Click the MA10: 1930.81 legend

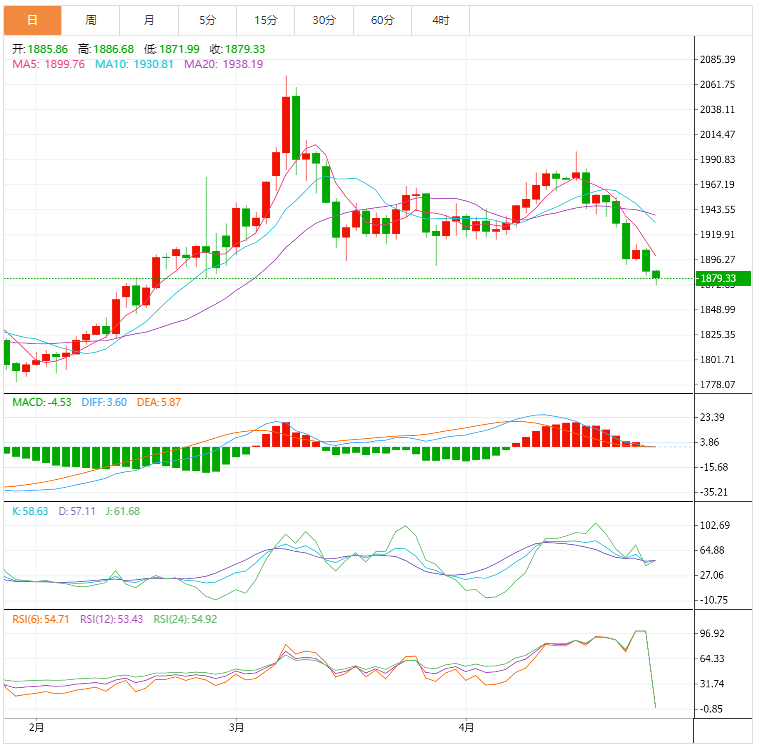tap(134, 64)
